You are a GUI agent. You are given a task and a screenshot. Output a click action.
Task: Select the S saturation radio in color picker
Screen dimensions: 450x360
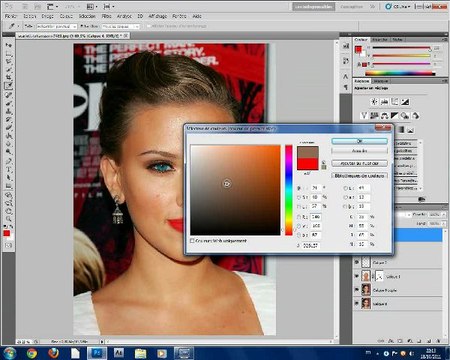point(299,197)
